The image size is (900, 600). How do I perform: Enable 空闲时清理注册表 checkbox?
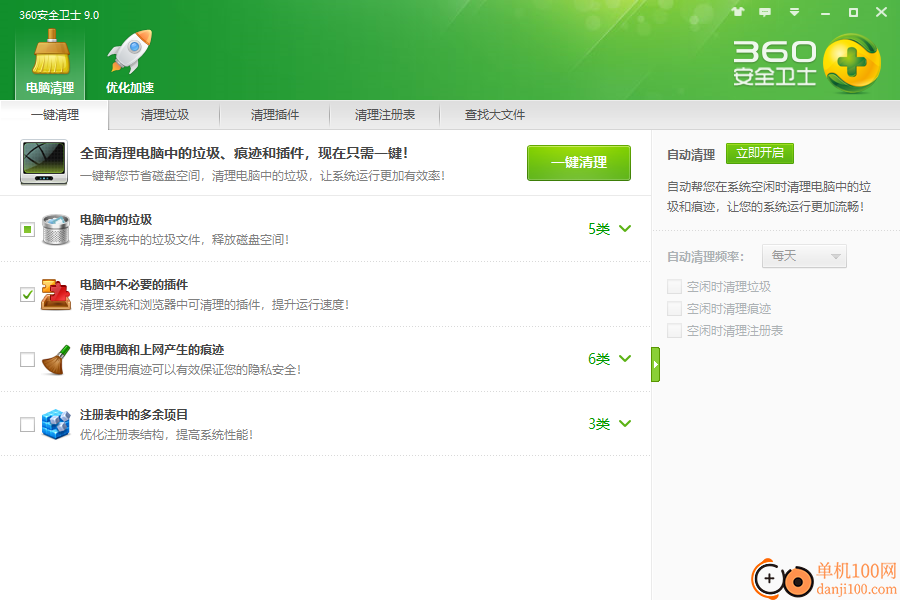point(674,330)
